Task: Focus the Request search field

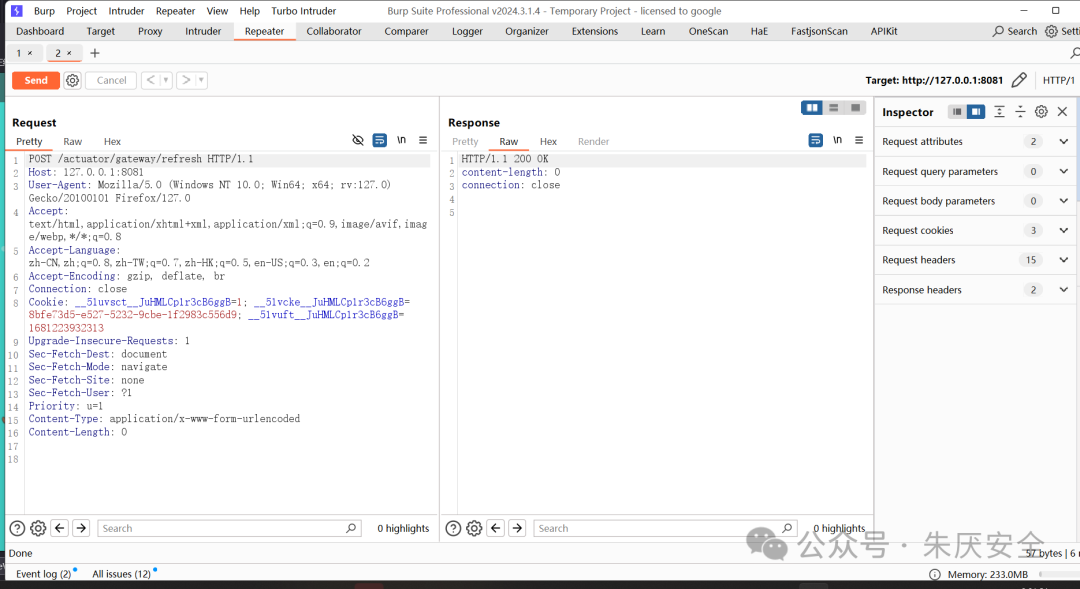Action: pos(229,528)
